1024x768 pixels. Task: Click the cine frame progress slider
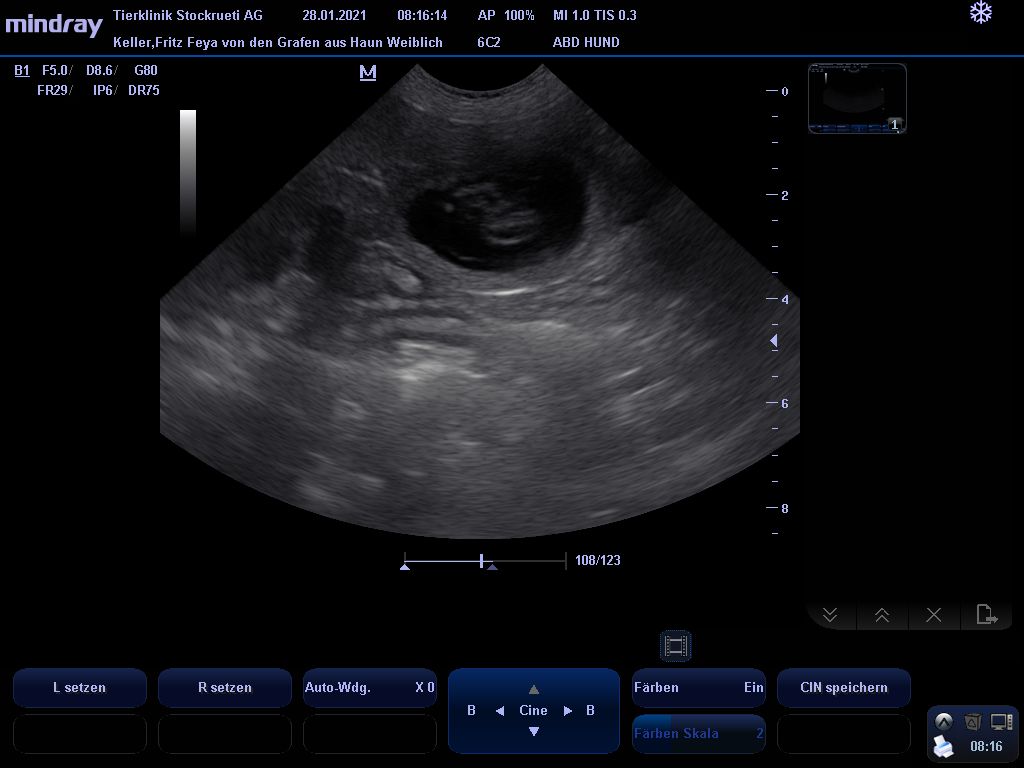click(x=484, y=561)
